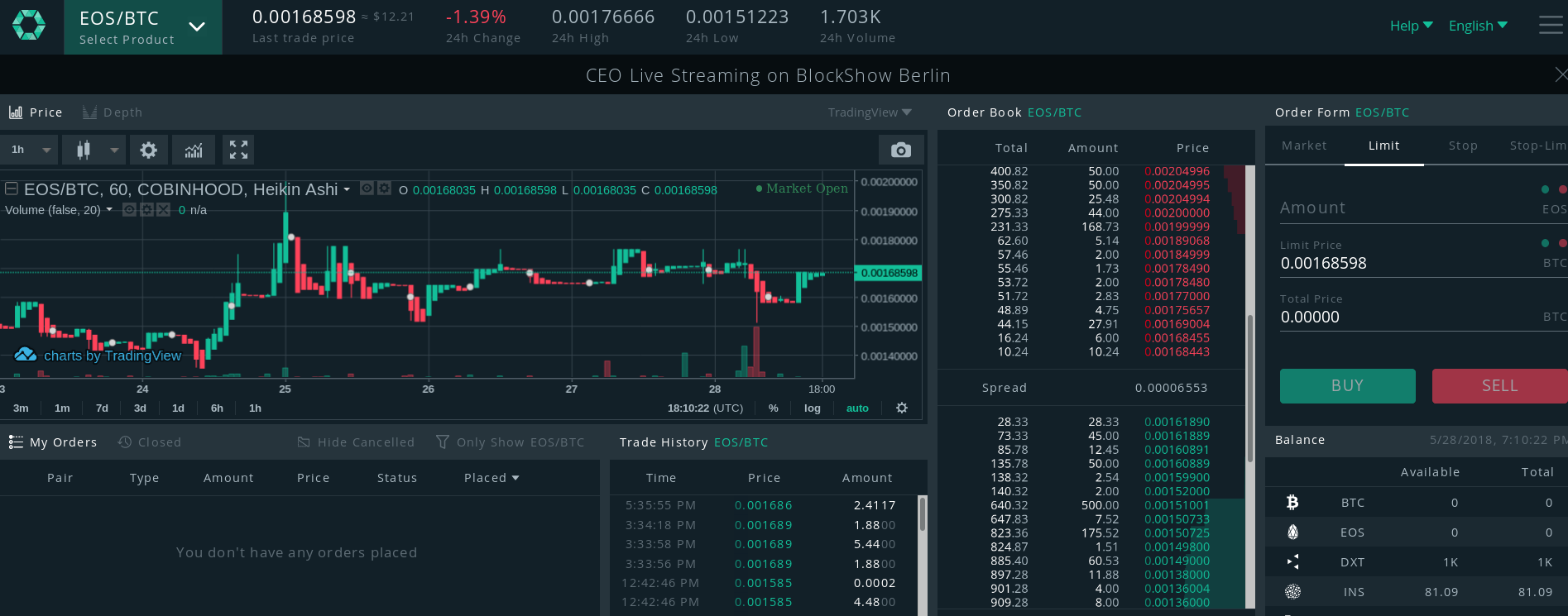The image size is (1568, 616).
Task: Open chart settings gear in toolbar
Action: [x=148, y=150]
